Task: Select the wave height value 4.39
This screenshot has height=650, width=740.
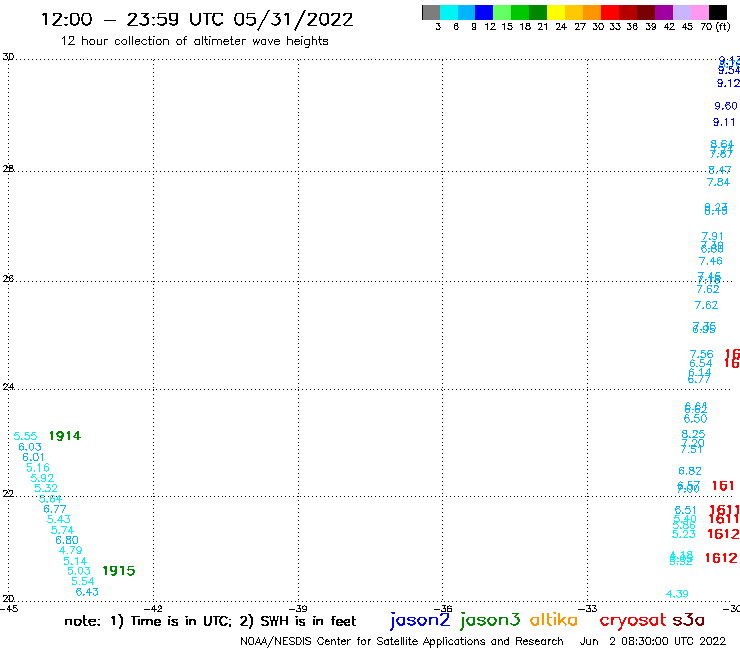Action: point(677,594)
